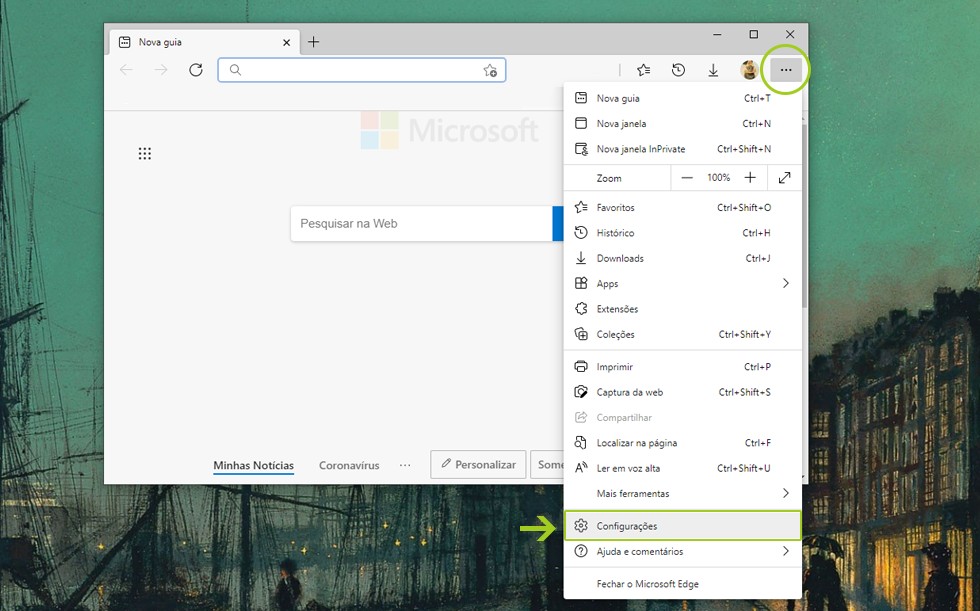
Task: Click the profile avatar icon
Action: (749, 70)
